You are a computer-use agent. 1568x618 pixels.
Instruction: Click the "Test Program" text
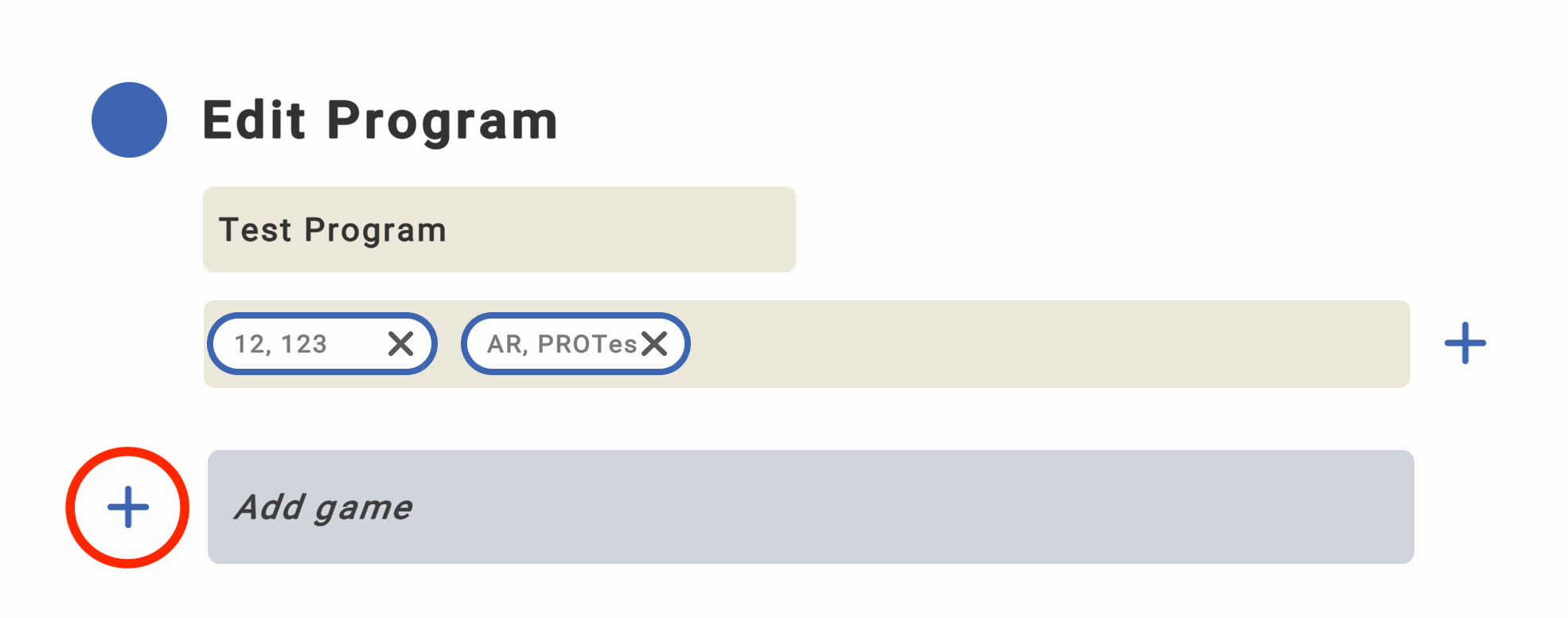(x=332, y=230)
